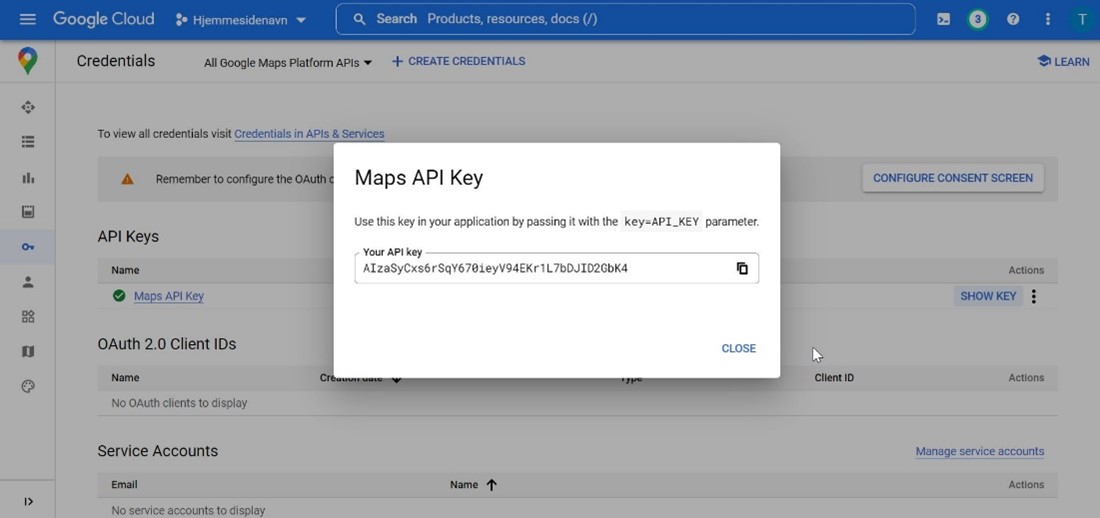The height and width of the screenshot is (518, 1100).
Task: Open the Solutions widgets icon in the sidebar
Action: point(27,317)
